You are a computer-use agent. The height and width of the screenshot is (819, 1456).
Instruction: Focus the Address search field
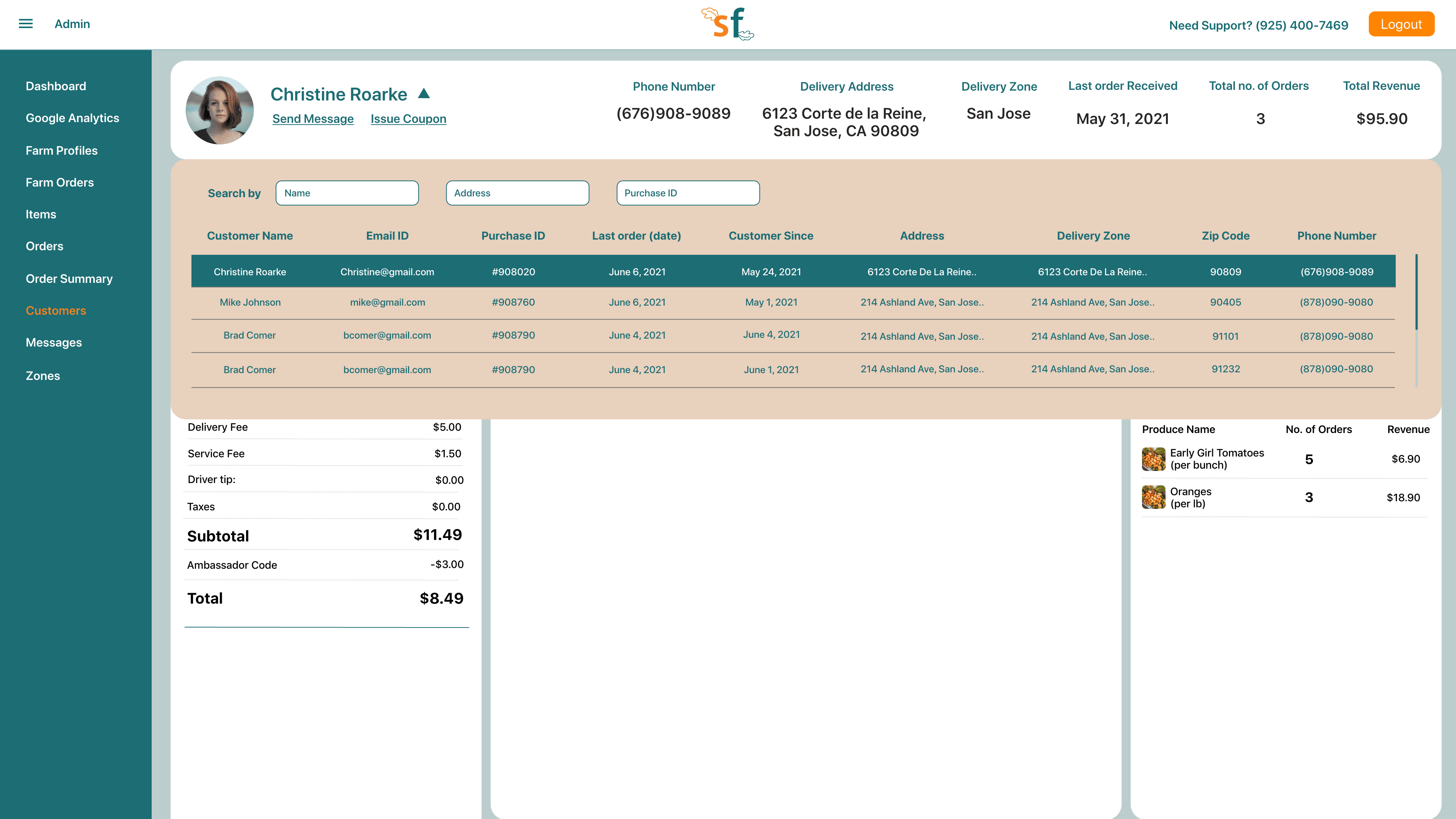517,193
